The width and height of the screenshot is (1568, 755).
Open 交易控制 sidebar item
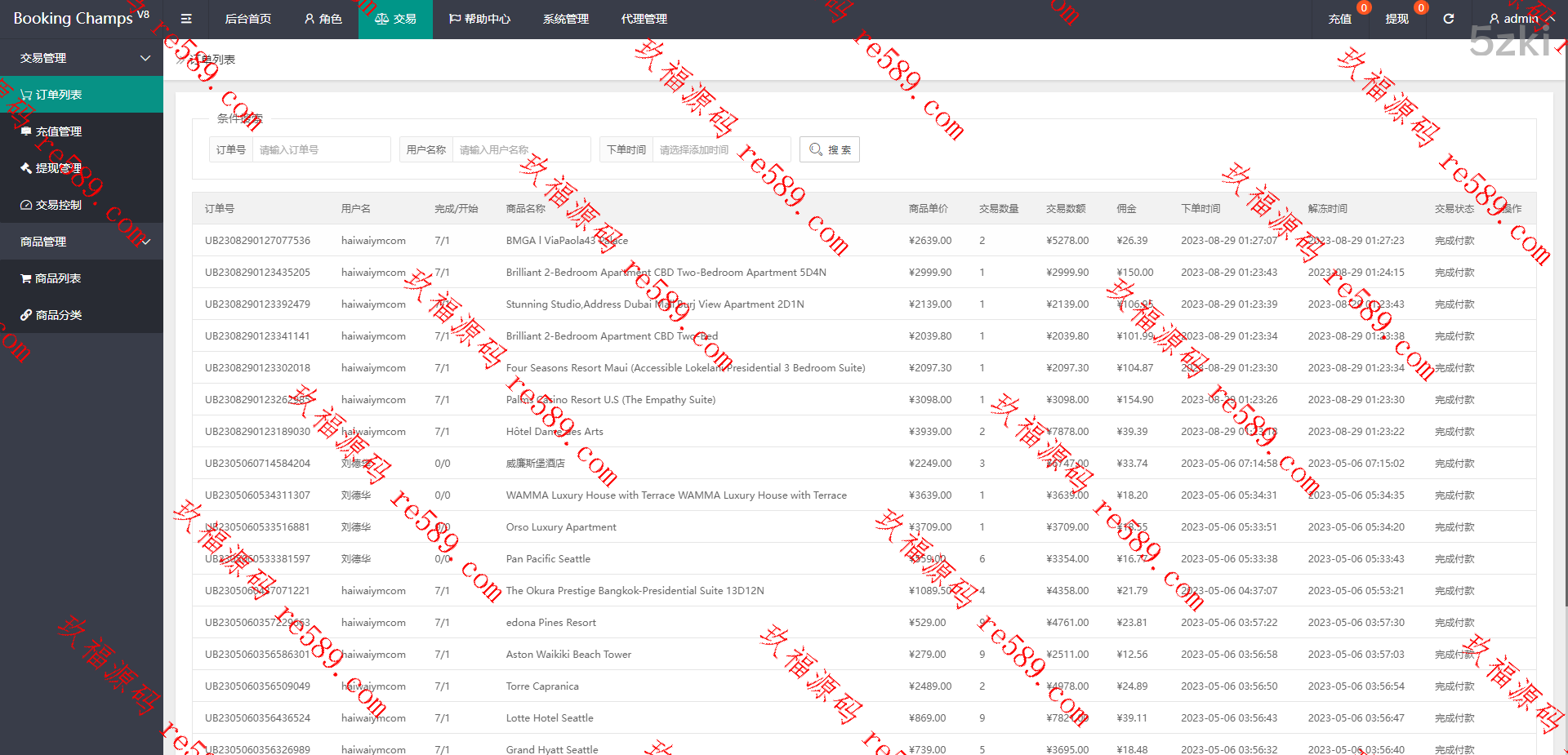[58, 205]
